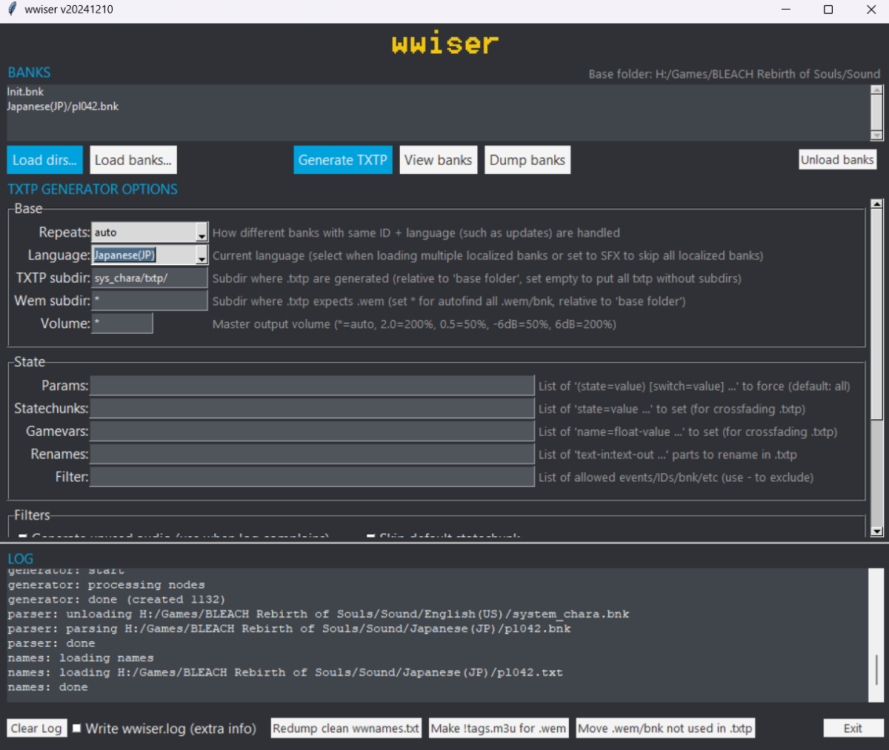Click the Load banks... button
Viewport: 889px width, 750px height.
[x=133, y=160]
